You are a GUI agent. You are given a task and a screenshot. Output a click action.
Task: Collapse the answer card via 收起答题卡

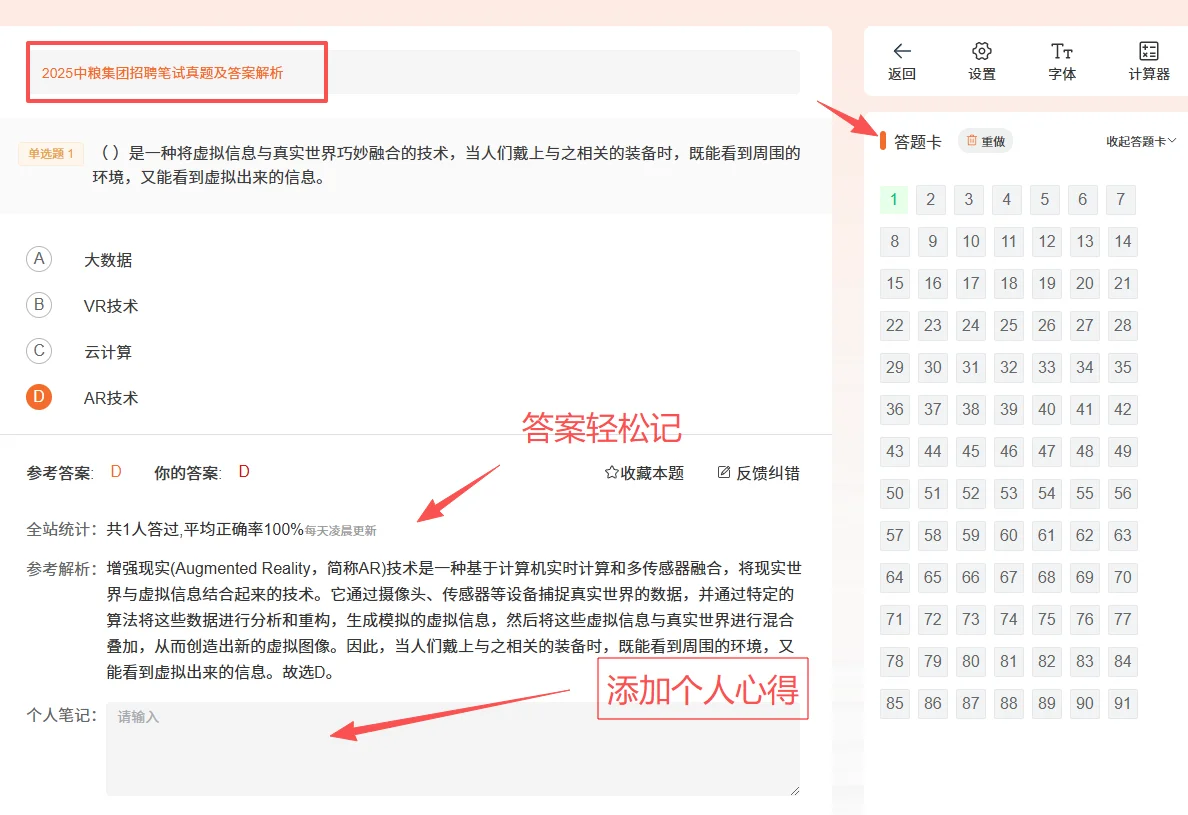[1141, 141]
